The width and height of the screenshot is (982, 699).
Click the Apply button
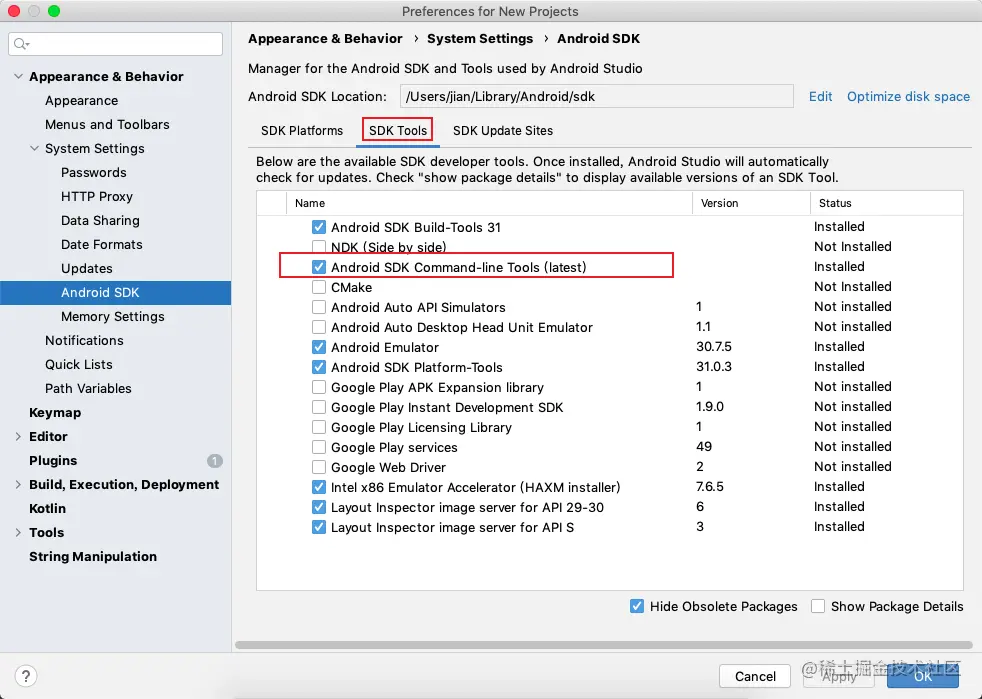[x=839, y=676]
